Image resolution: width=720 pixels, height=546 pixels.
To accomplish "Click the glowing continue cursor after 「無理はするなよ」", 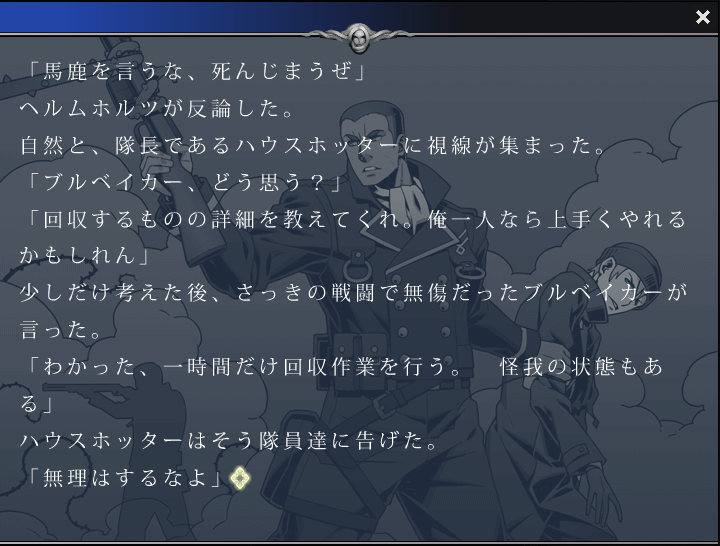I will tap(240, 478).
